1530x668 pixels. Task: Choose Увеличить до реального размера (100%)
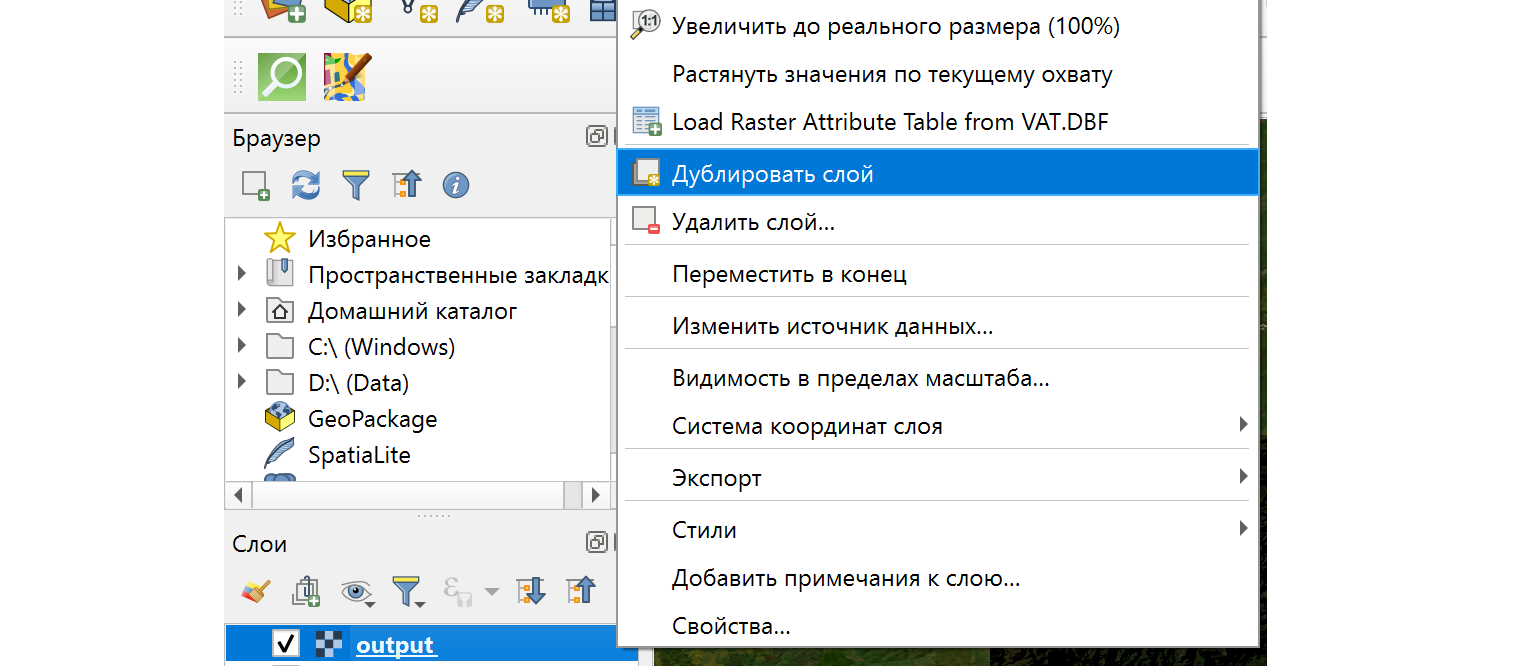click(x=938, y=26)
